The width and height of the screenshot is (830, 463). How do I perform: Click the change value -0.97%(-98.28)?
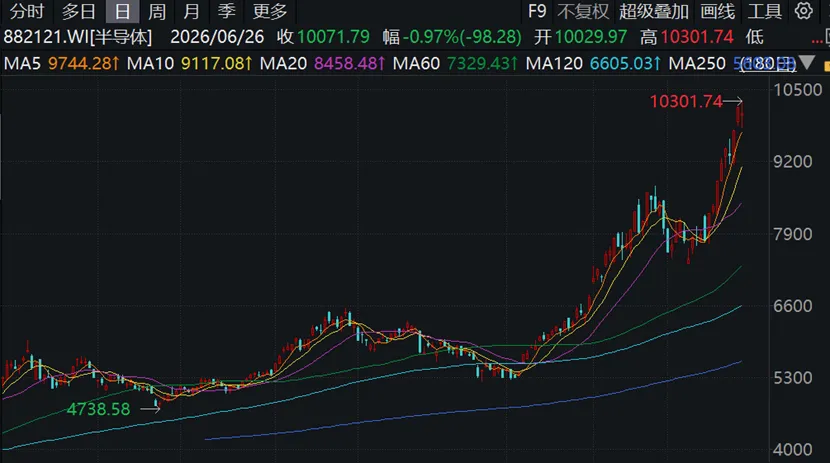tap(462, 37)
